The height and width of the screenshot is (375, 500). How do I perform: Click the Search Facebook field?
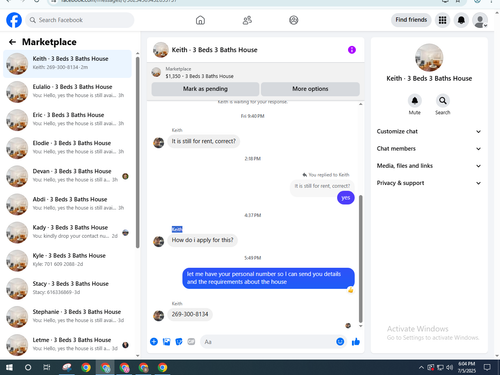point(80,20)
